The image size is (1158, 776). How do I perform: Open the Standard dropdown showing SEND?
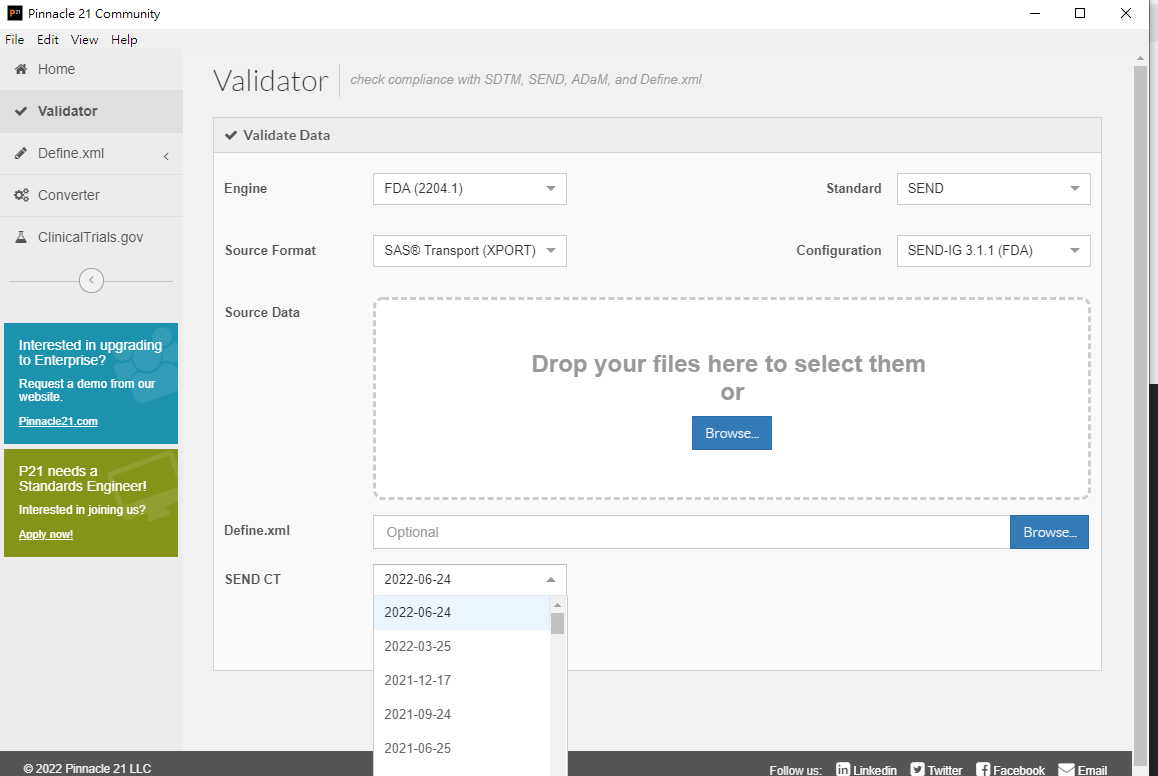(993, 189)
